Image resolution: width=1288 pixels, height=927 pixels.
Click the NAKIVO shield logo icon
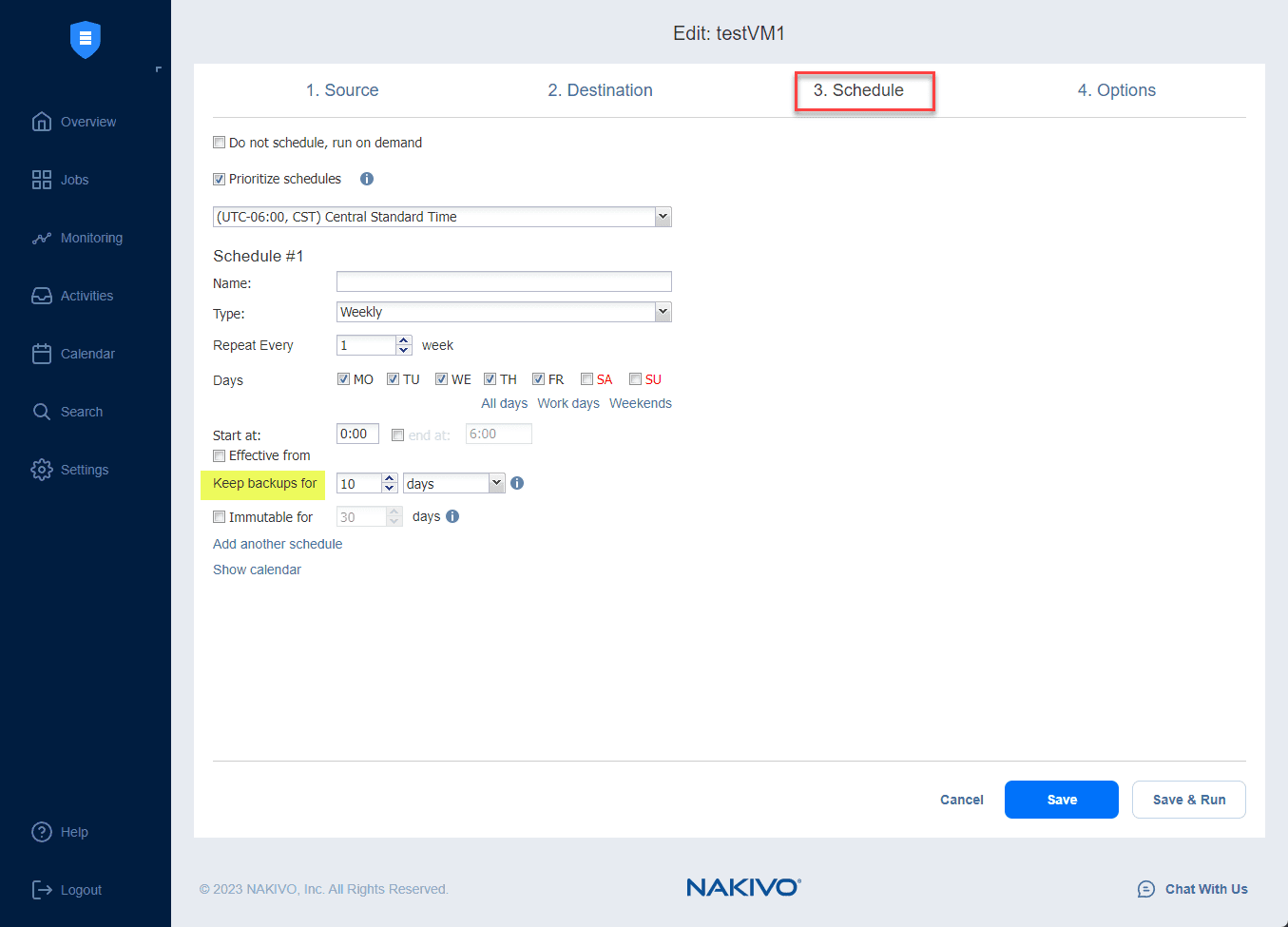tap(86, 39)
